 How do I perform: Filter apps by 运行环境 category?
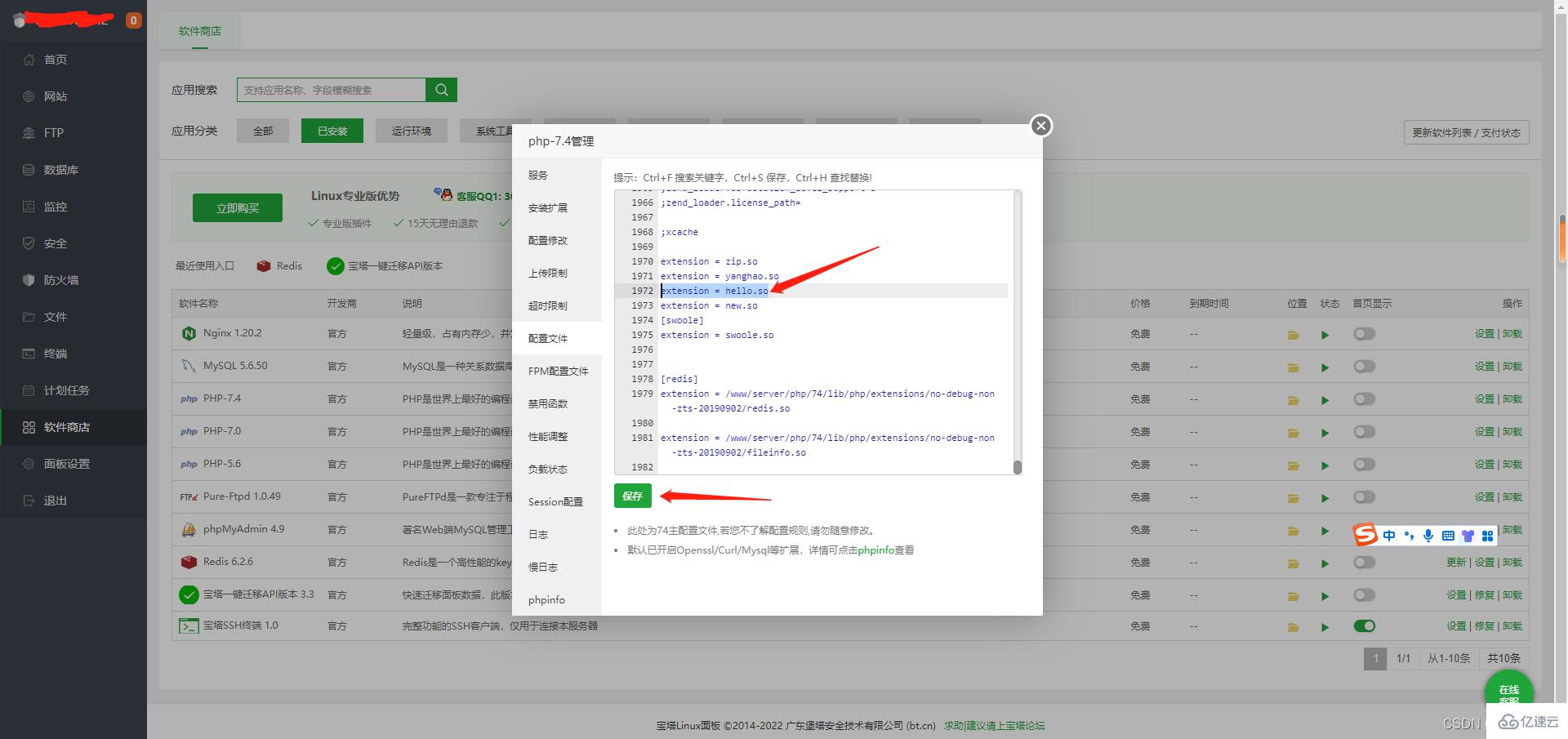click(412, 131)
